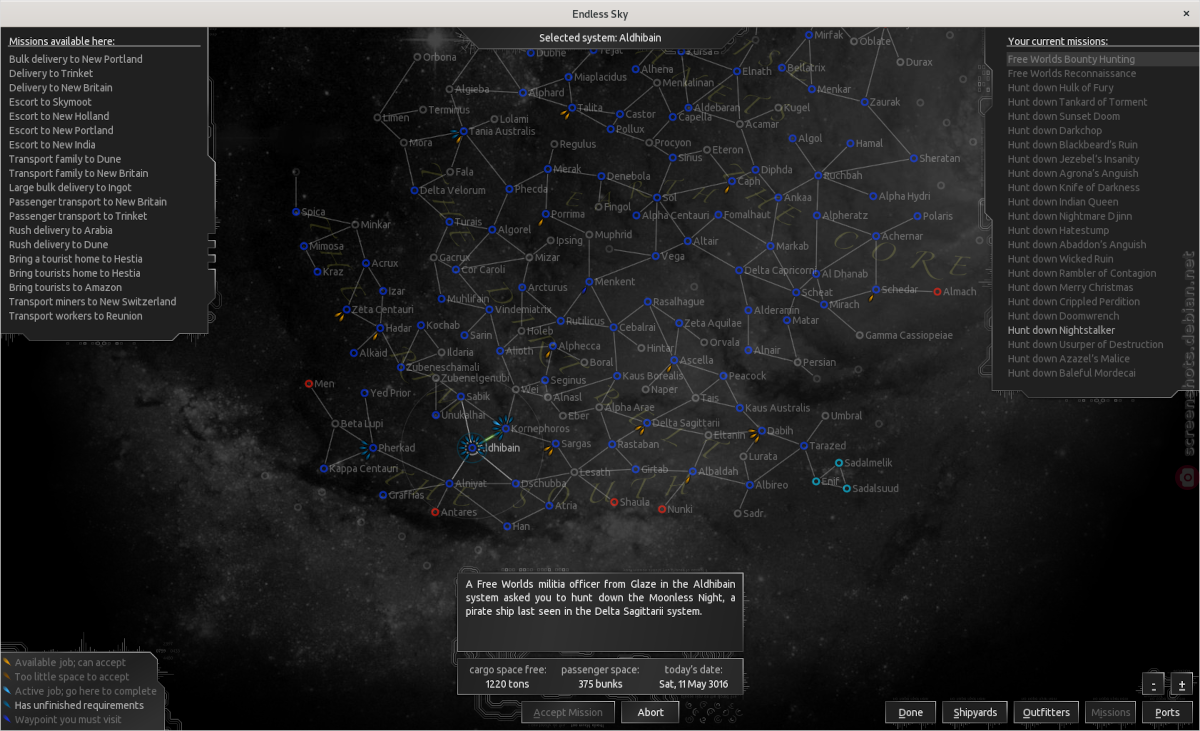Viewport: 1200px width, 731px height.
Task: Click the Achernar system node
Action: click(x=876, y=236)
